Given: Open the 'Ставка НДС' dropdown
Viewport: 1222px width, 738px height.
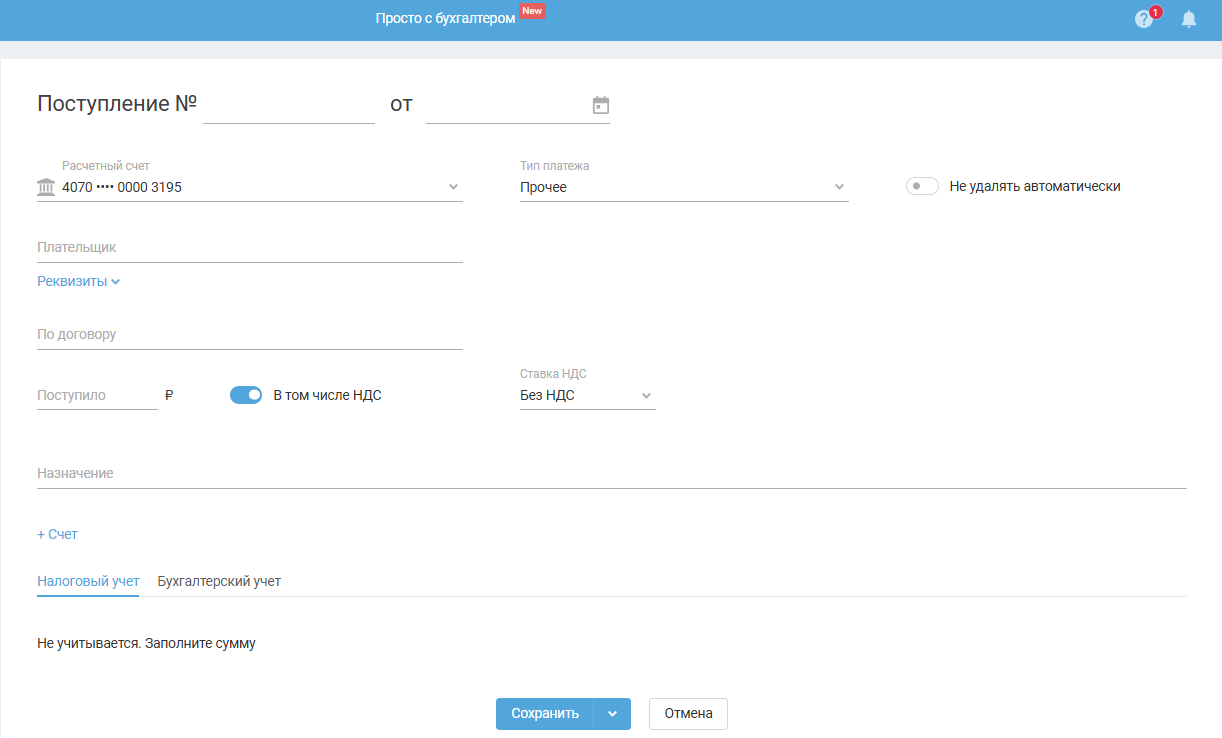Looking at the screenshot, I should click(x=588, y=396).
